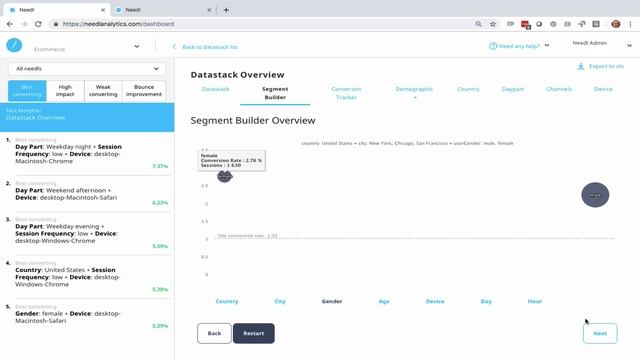Open a new browser tab

pos(226,10)
